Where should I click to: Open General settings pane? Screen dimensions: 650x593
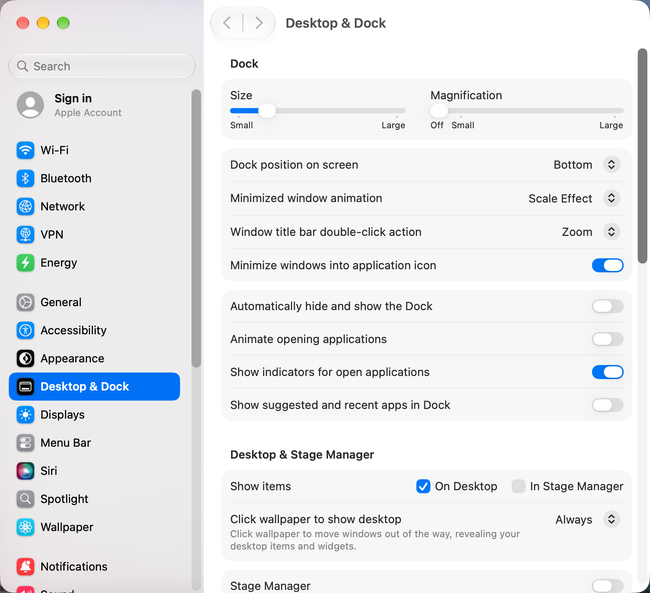tap(94, 302)
